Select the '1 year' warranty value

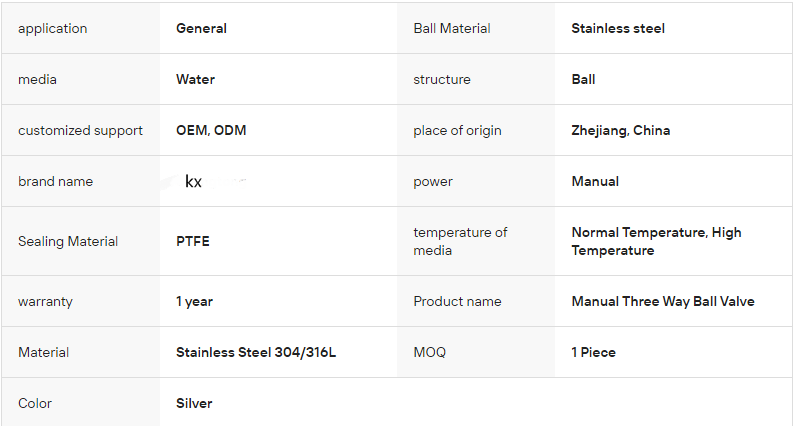click(194, 301)
